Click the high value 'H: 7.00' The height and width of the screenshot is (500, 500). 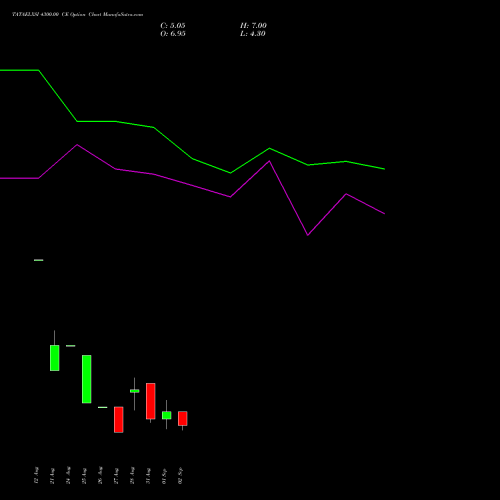(x=253, y=26)
